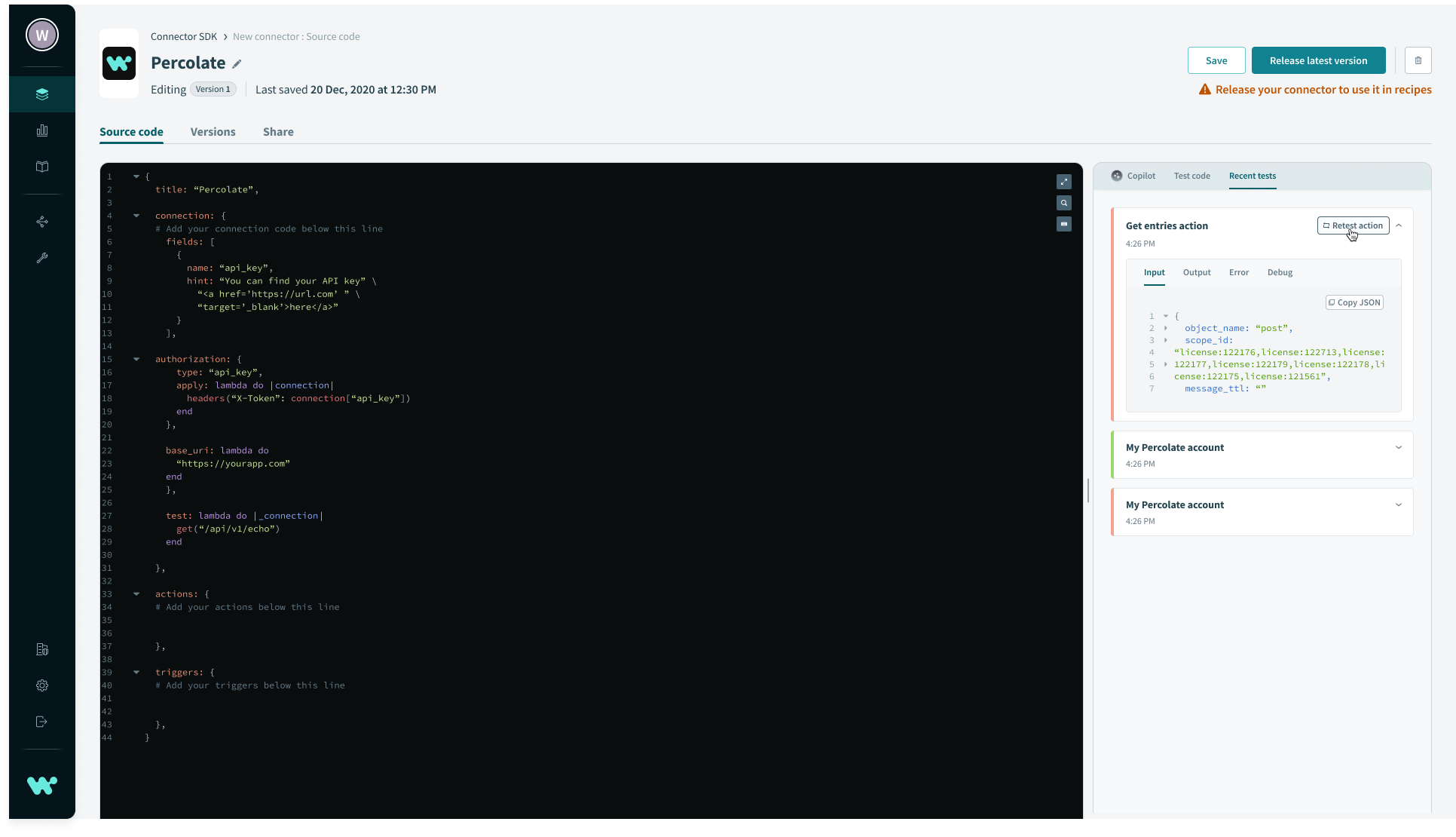Fold the actions block at line 33
Image resolution: width=1456 pixels, height=837 pixels.
(136, 594)
